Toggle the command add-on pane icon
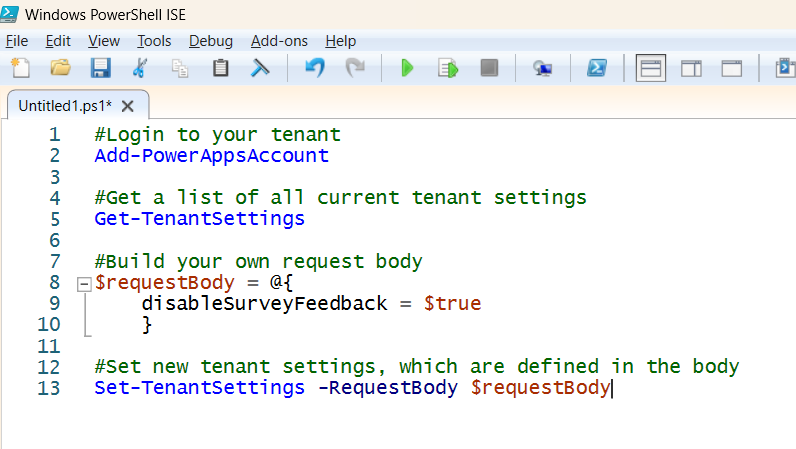Image resolution: width=796 pixels, height=449 pixels. coord(785,68)
